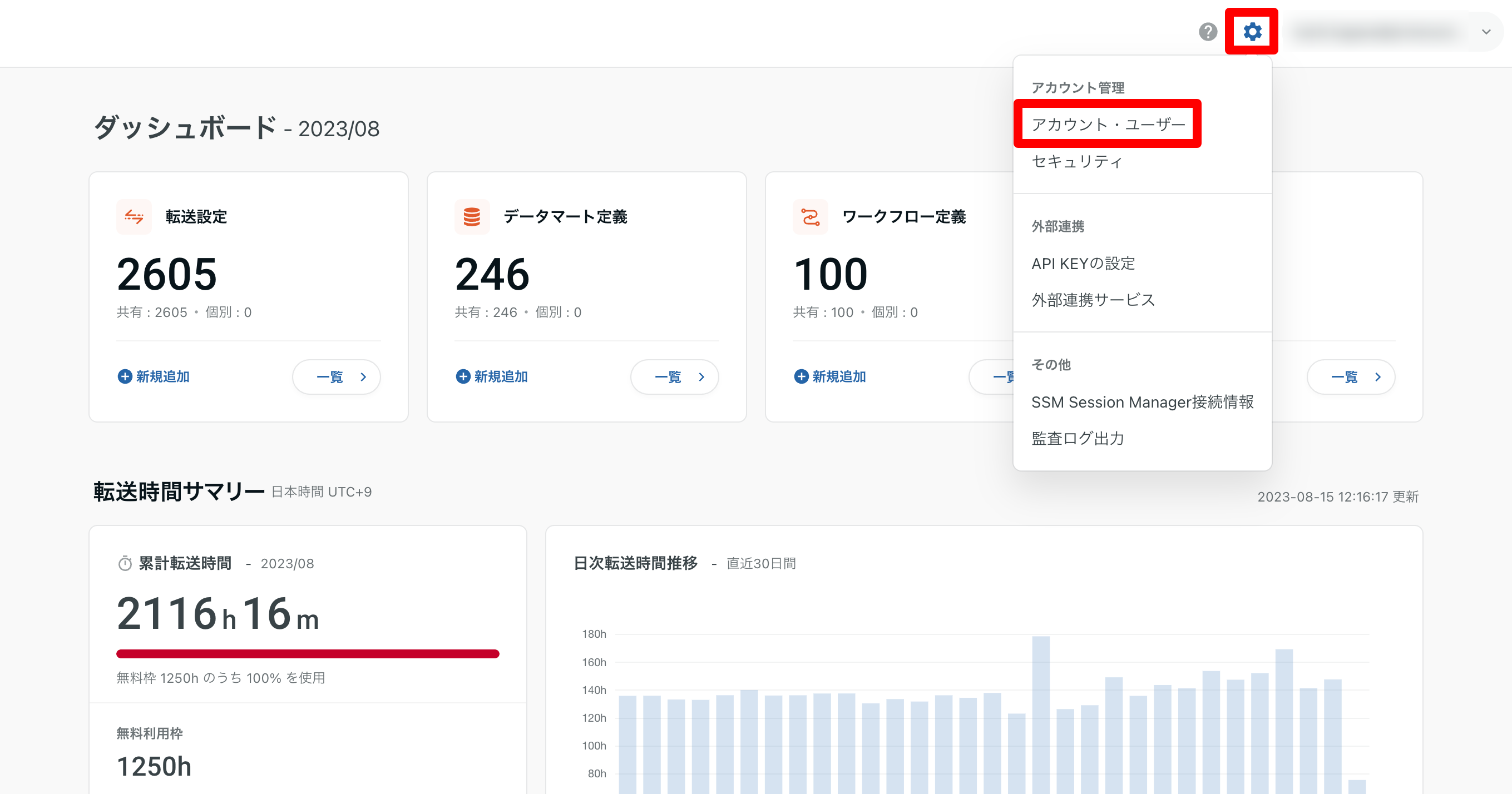
Task: Open the help question mark icon
Action: 1207,32
